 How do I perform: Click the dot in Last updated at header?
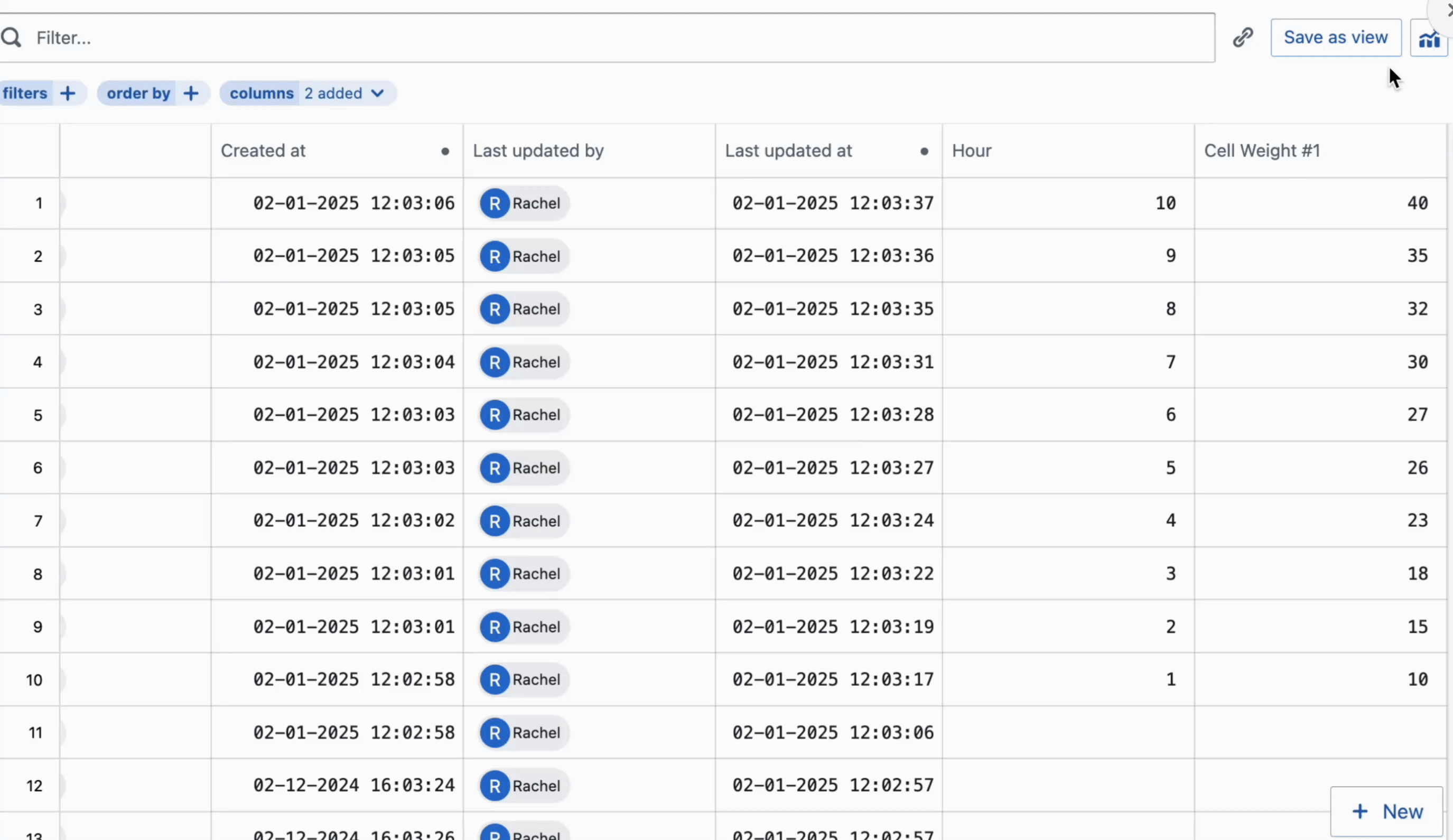coord(924,152)
